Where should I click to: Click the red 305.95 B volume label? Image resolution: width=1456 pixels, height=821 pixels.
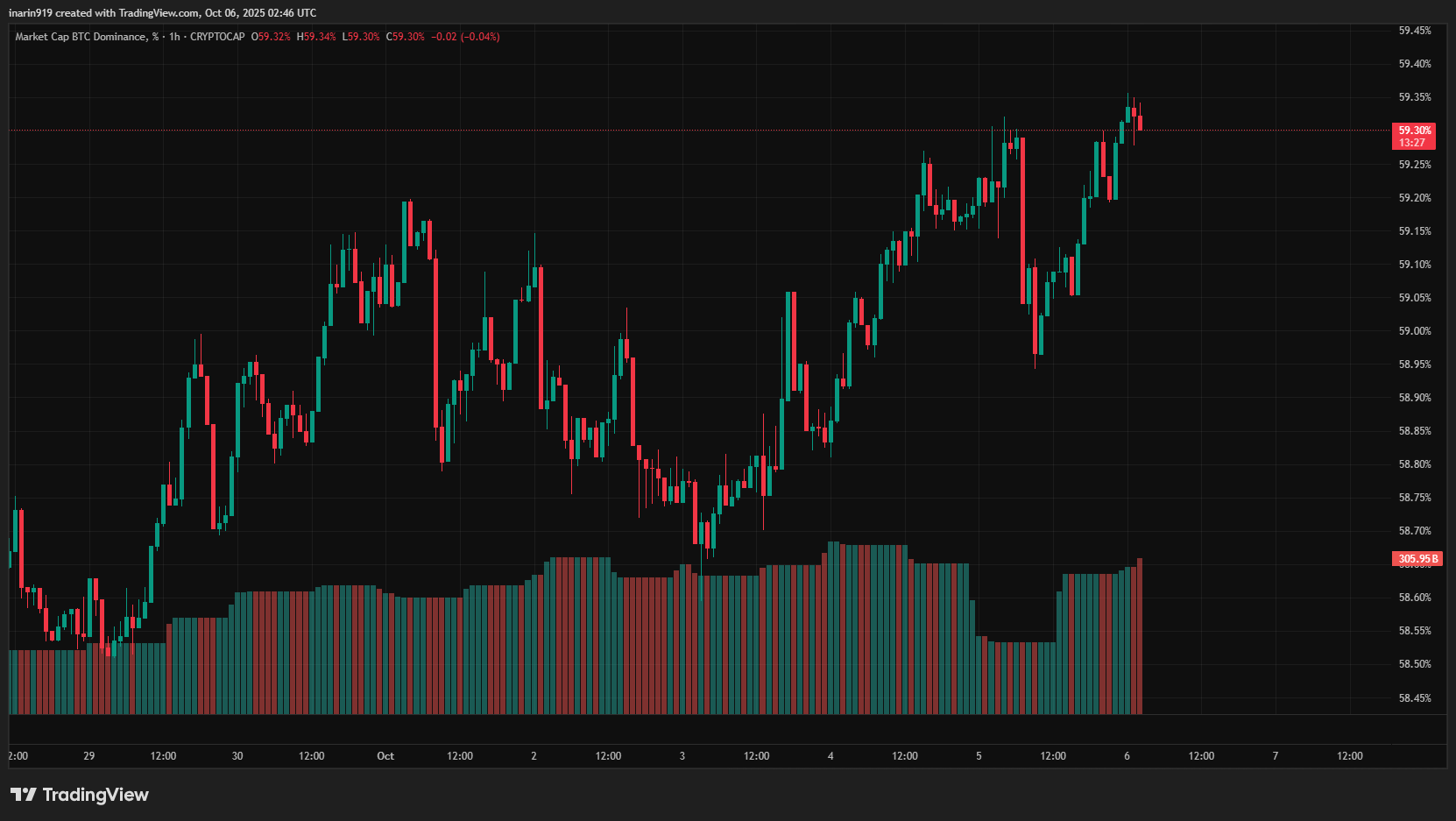1417,559
